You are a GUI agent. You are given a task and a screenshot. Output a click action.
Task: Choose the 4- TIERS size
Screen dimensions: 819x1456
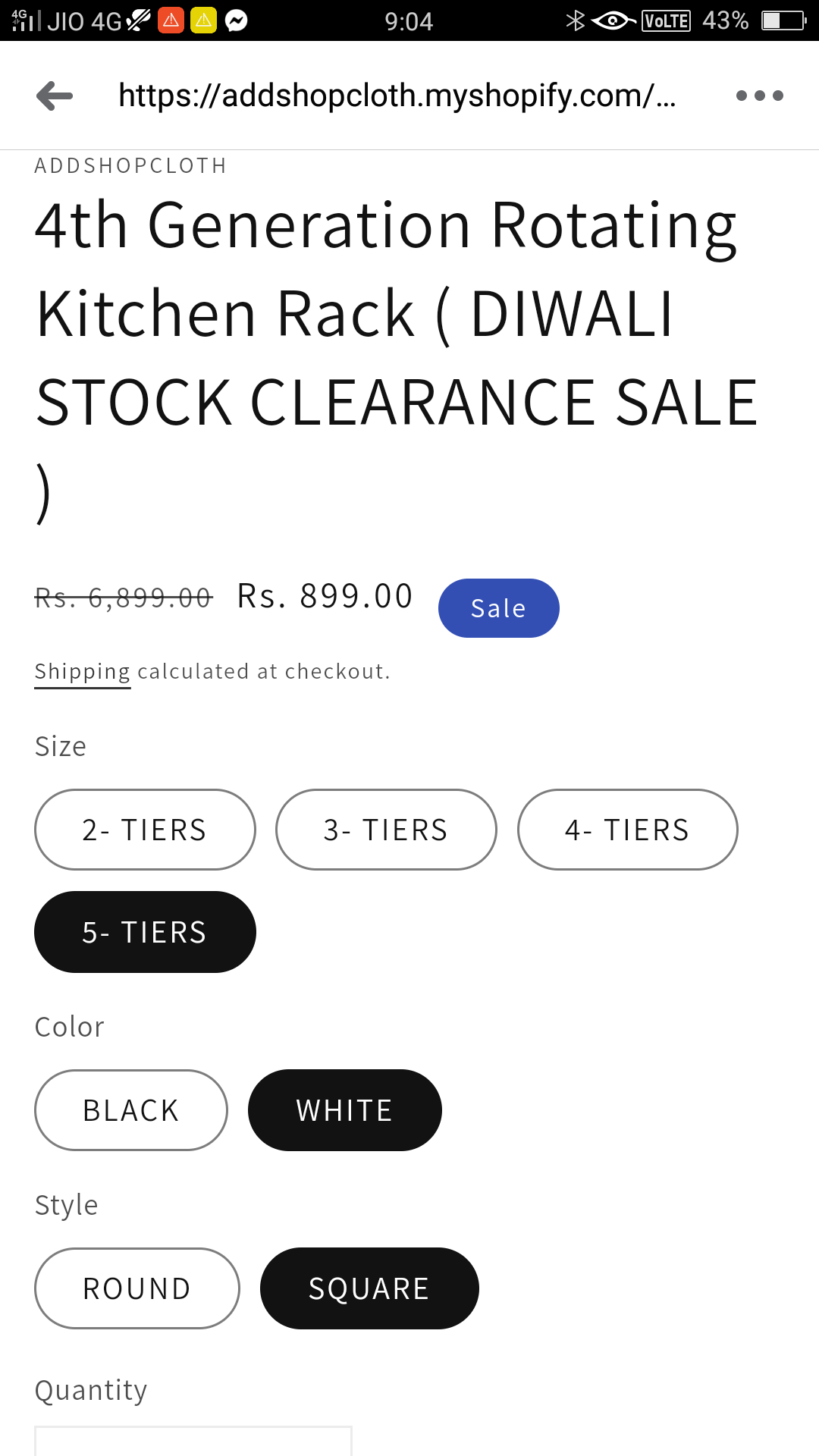pyautogui.click(x=627, y=830)
